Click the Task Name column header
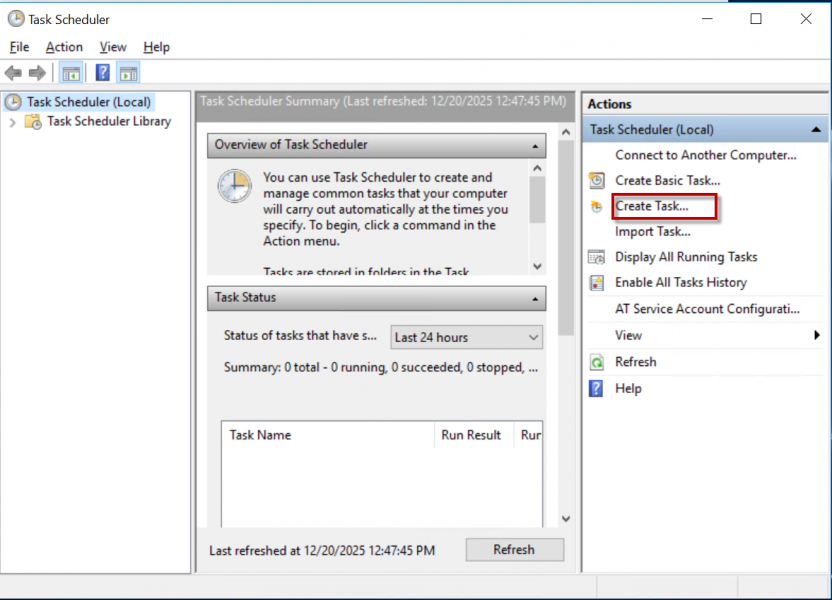832x600 pixels. 260,435
